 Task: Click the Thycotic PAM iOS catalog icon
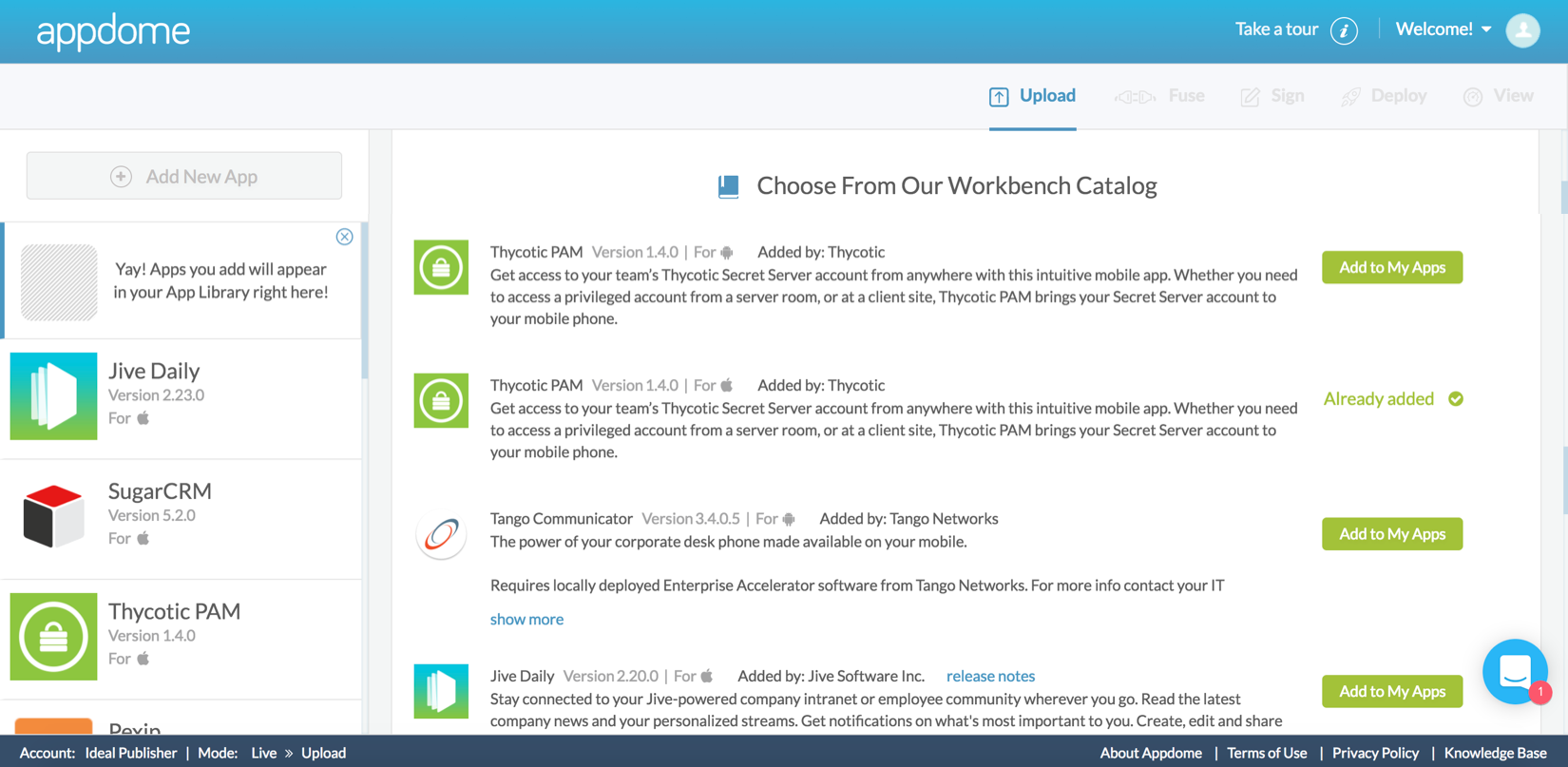coord(441,400)
